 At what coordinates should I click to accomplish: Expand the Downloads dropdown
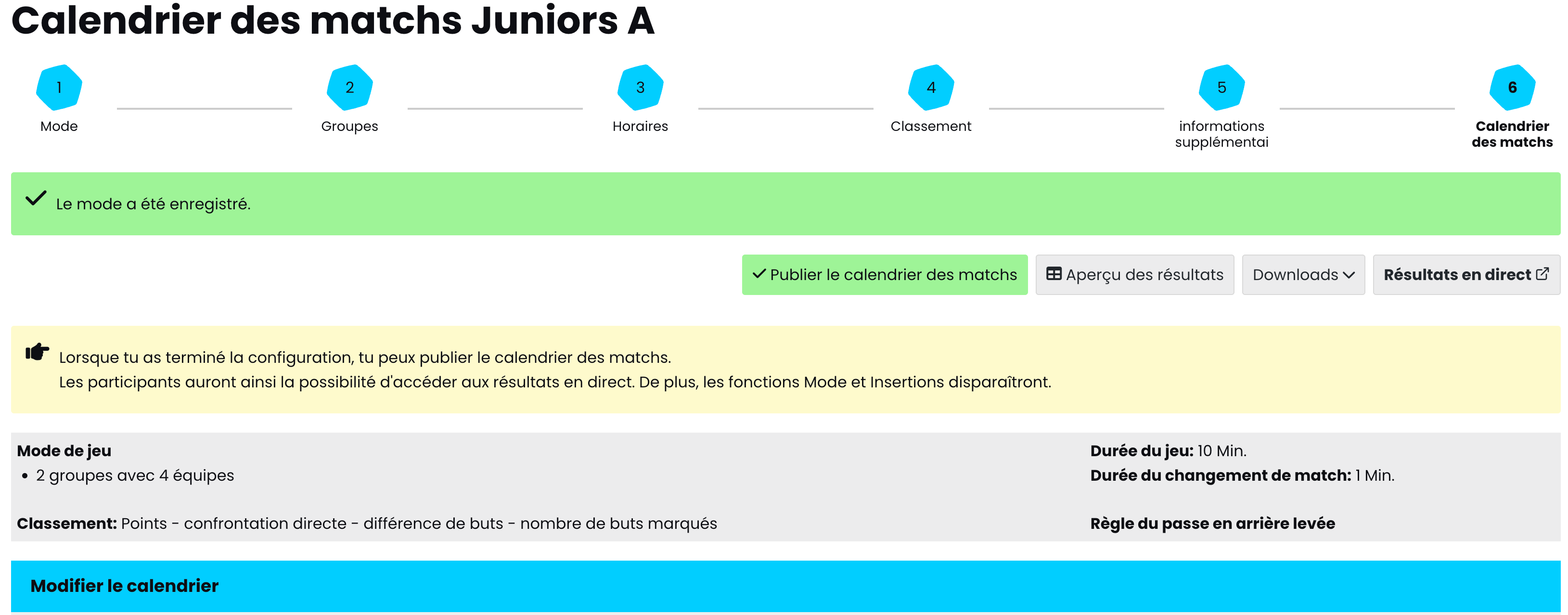tap(1295, 275)
